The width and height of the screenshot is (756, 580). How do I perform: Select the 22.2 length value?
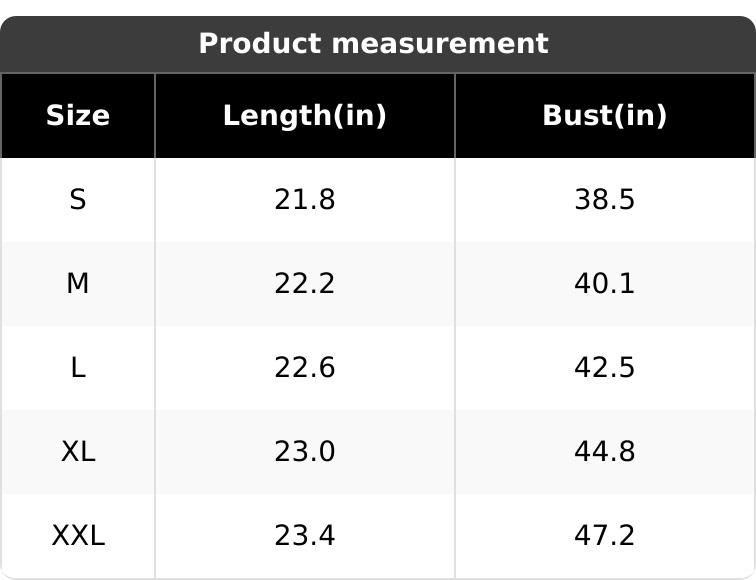pos(304,284)
